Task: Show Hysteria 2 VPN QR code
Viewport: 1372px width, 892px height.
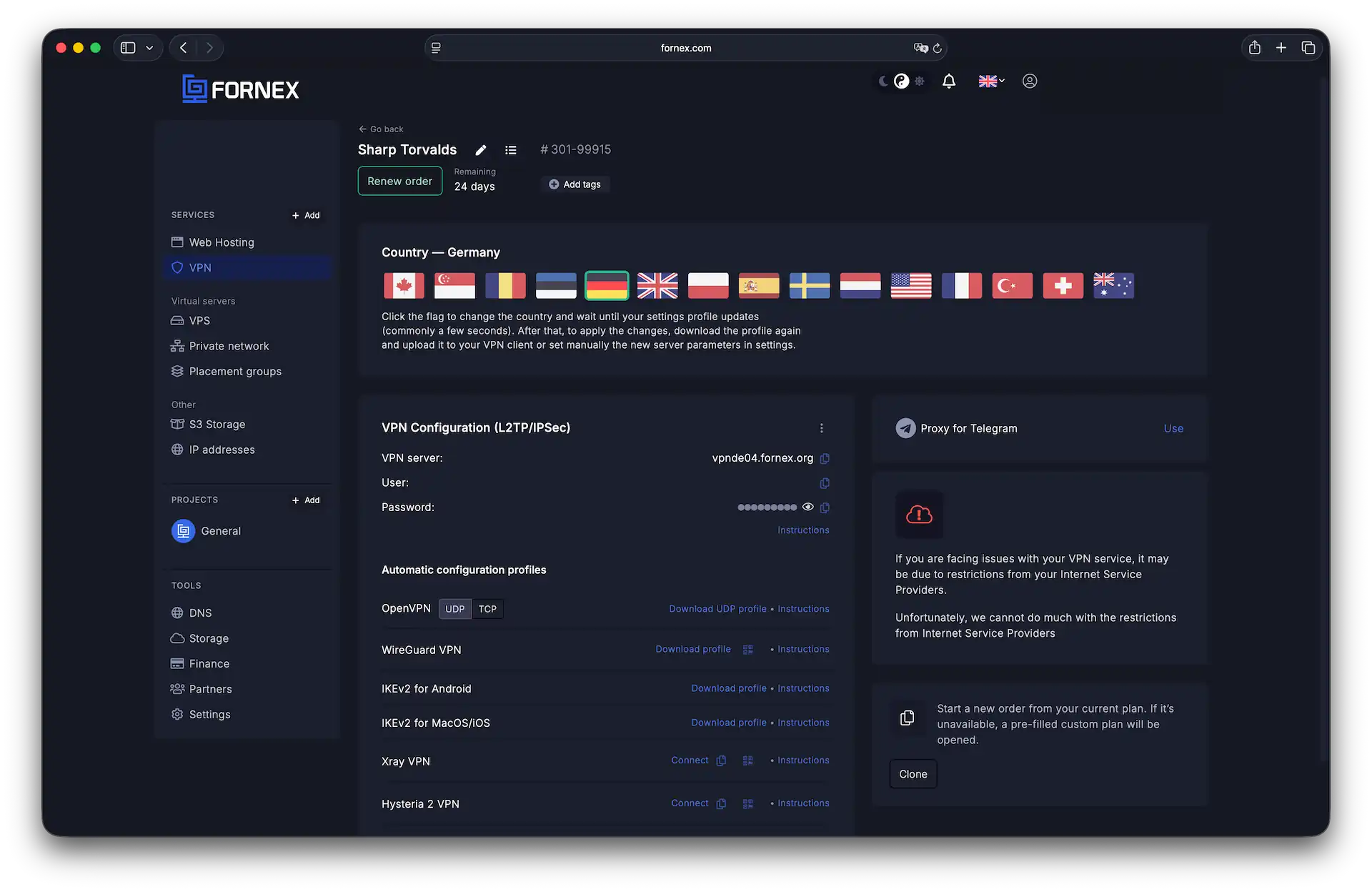Action: pyautogui.click(x=748, y=804)
